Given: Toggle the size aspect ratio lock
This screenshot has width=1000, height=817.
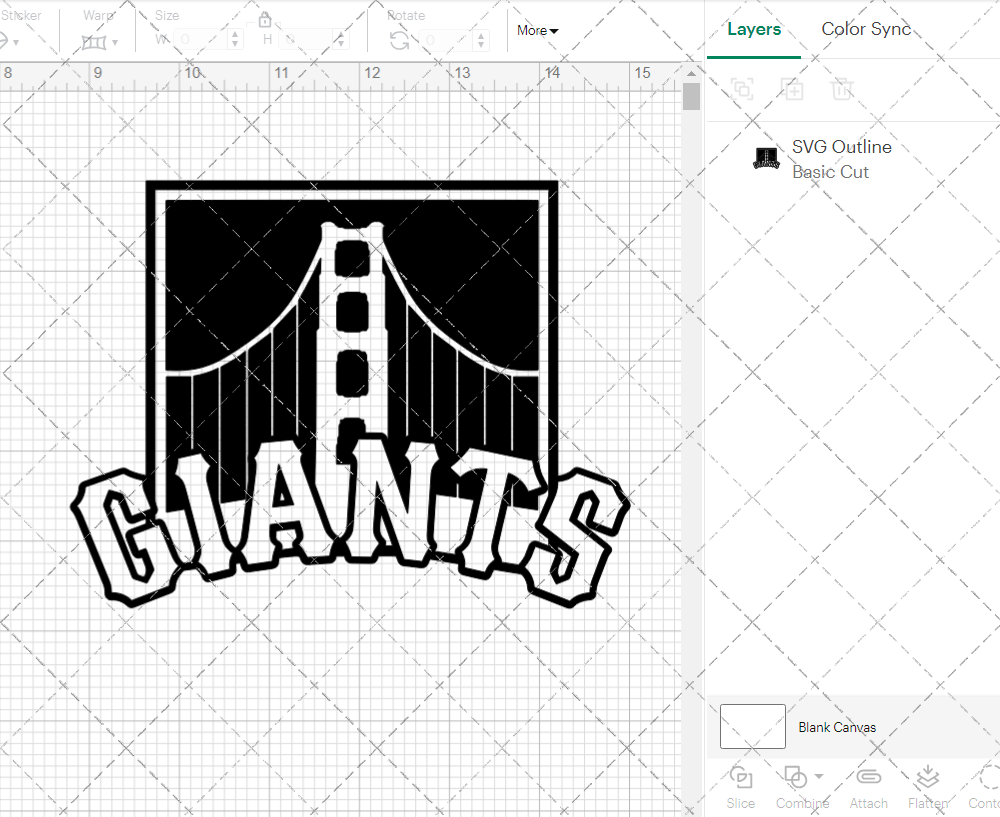Looking at the screenshot, I should pyautogui.click(x=265, y=21).
